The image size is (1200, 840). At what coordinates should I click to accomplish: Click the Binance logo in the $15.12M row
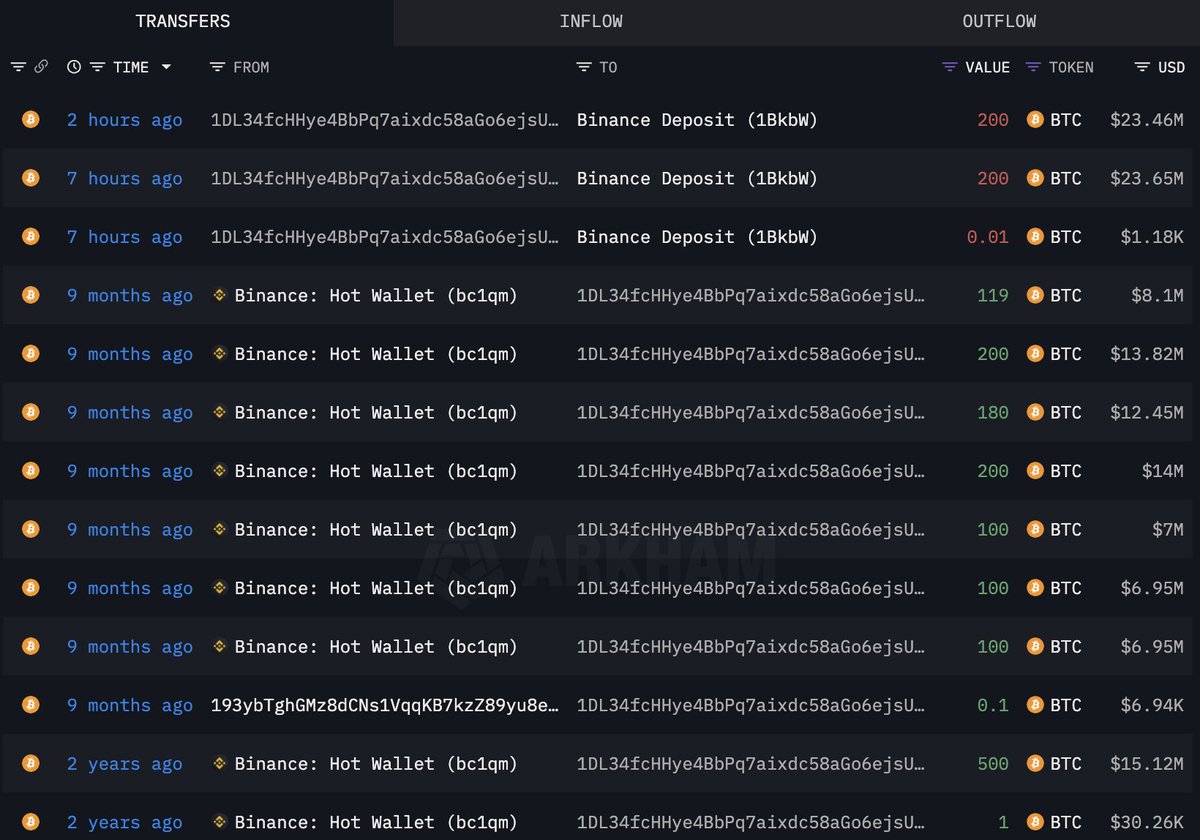pos(220,763)
